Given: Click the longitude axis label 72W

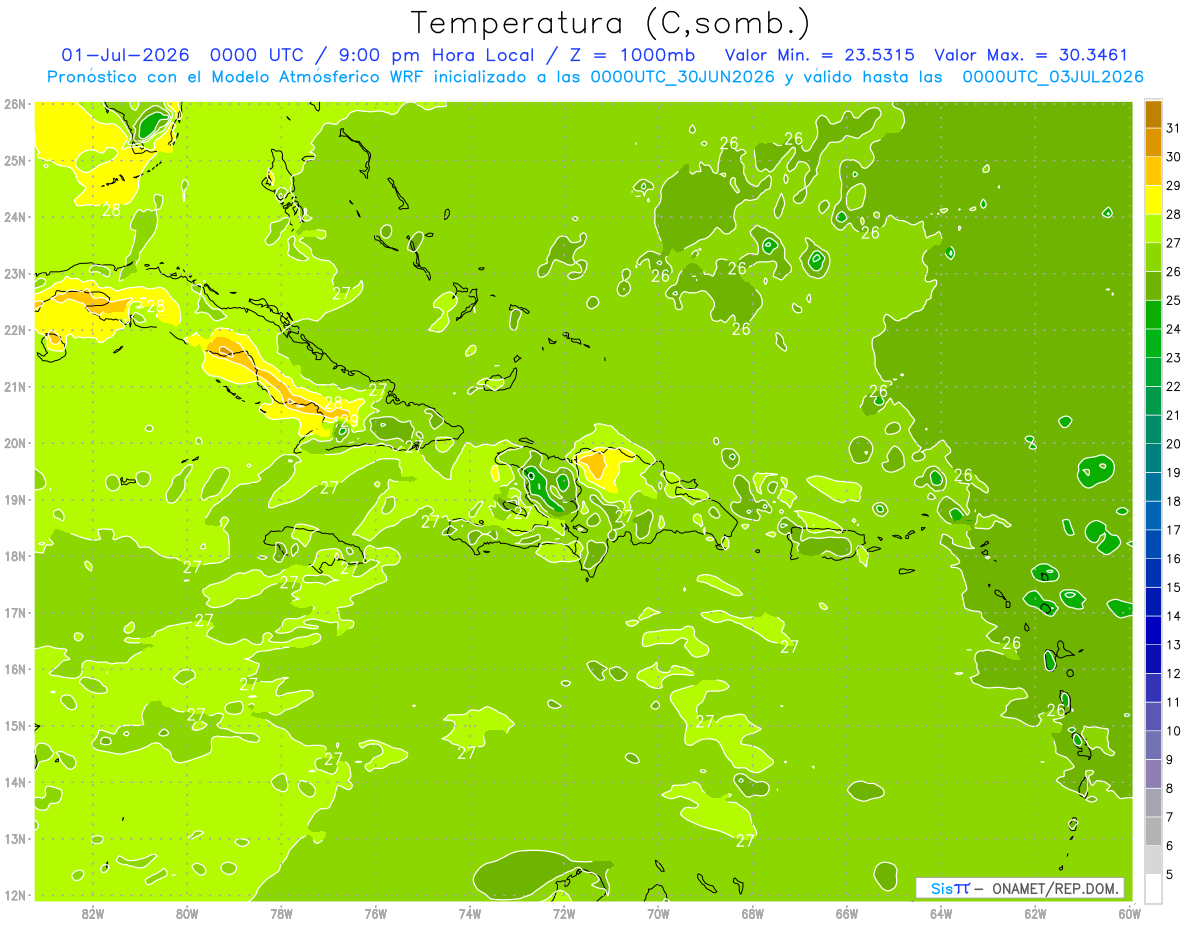Looking at the screenshot, I should [x=564, y=912].
